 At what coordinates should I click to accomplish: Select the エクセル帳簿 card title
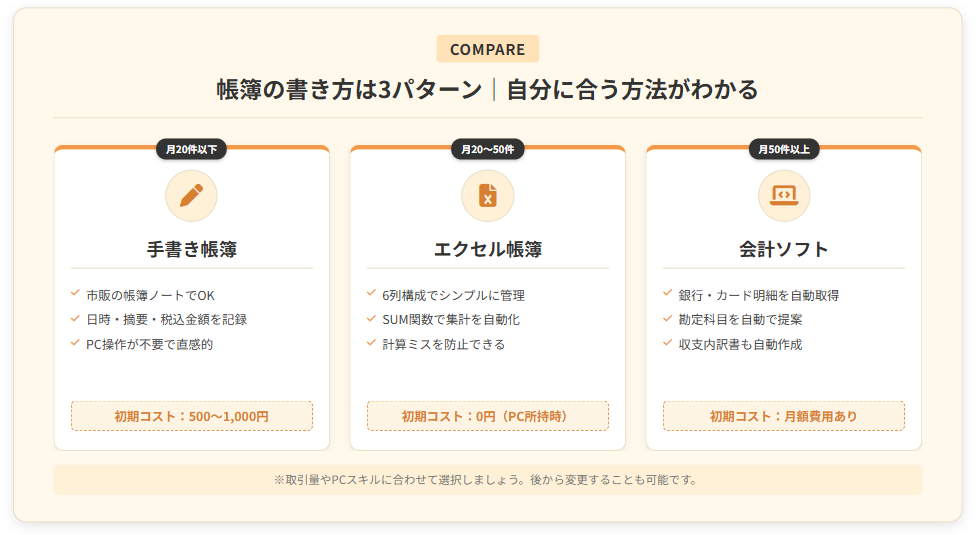(487, 249)
